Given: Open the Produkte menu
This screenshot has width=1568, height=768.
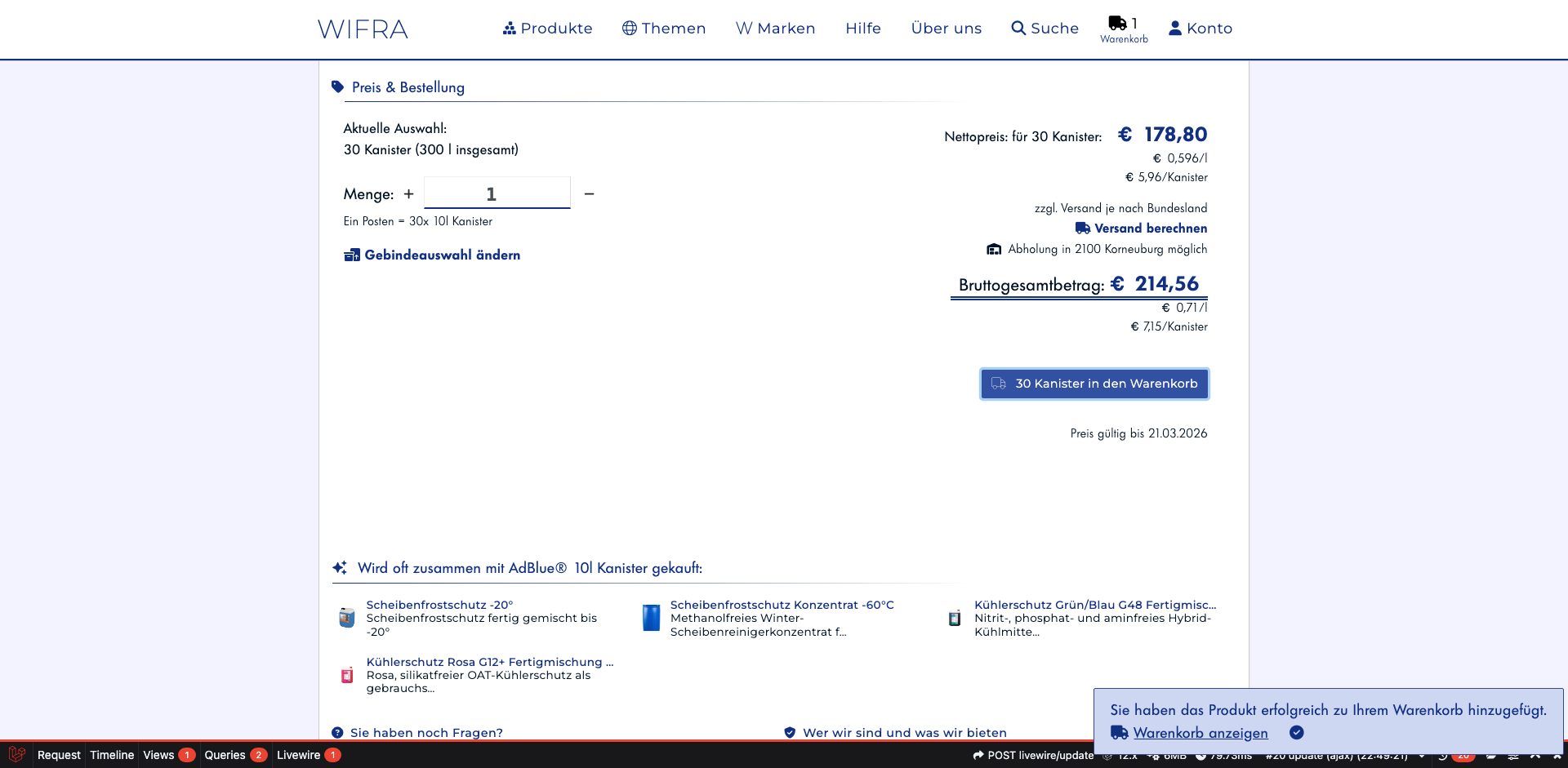Looking at the screenshot, I should [547, 29].
